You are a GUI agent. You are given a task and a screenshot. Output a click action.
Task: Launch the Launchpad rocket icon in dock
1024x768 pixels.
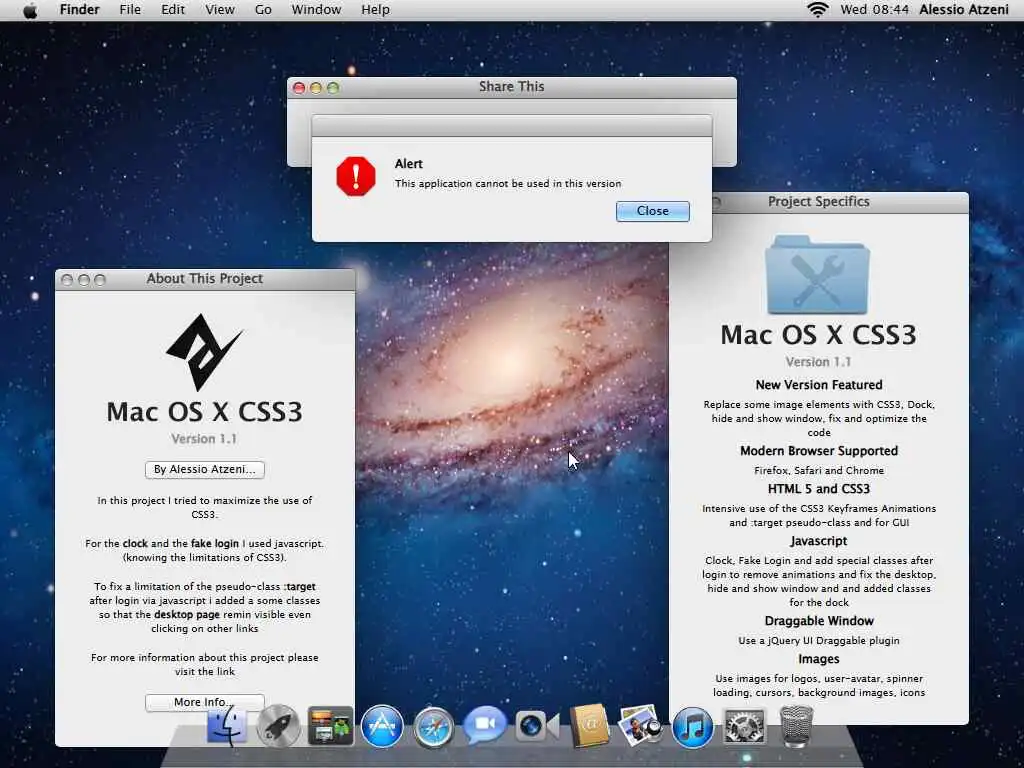(x=278, y=726)
